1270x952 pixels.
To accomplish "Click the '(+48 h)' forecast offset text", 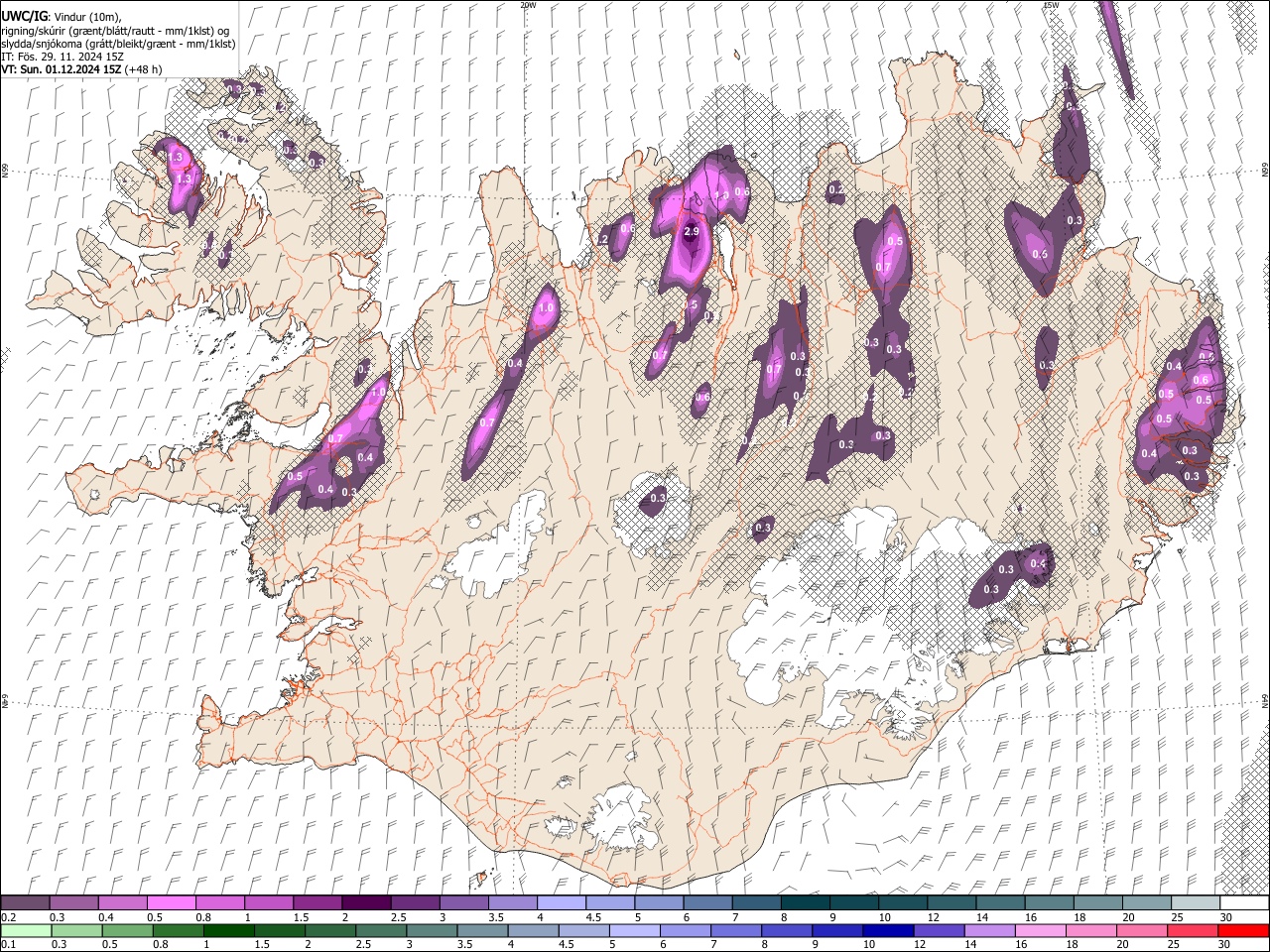I will 144,69.
